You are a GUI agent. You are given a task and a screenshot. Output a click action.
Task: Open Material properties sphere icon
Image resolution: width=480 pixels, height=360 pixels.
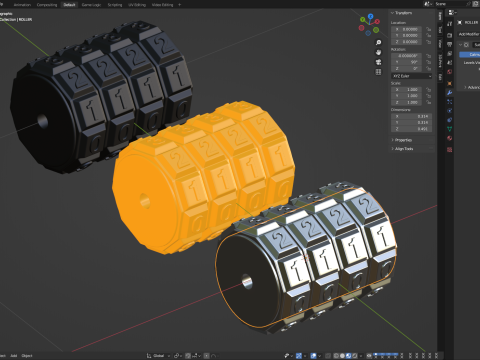[x=449, y=138]
